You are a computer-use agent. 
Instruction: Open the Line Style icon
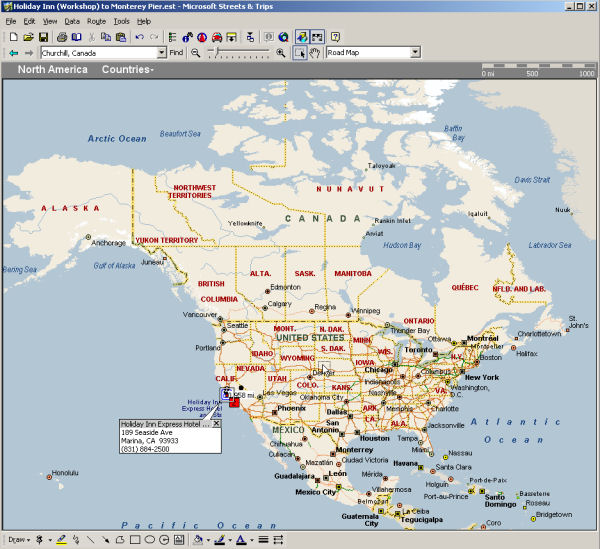263,540
